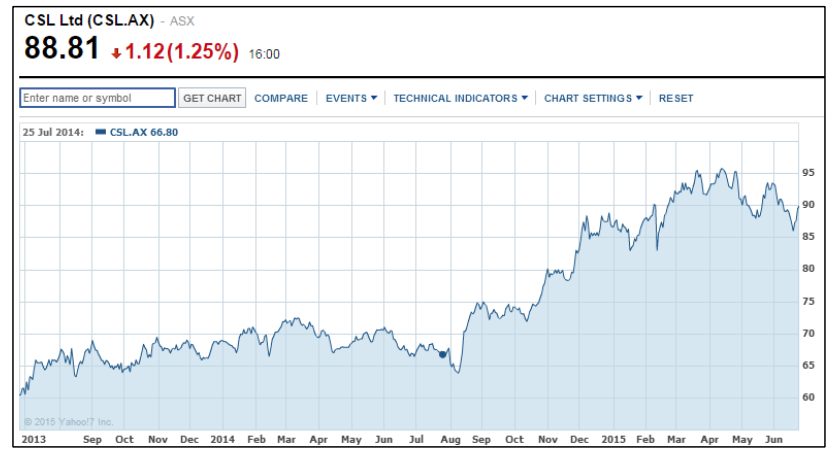The width and height of the screenshot is (837, 458).
Task: Click the 16:00 timestamp
Action: click(x=264, y=54)
